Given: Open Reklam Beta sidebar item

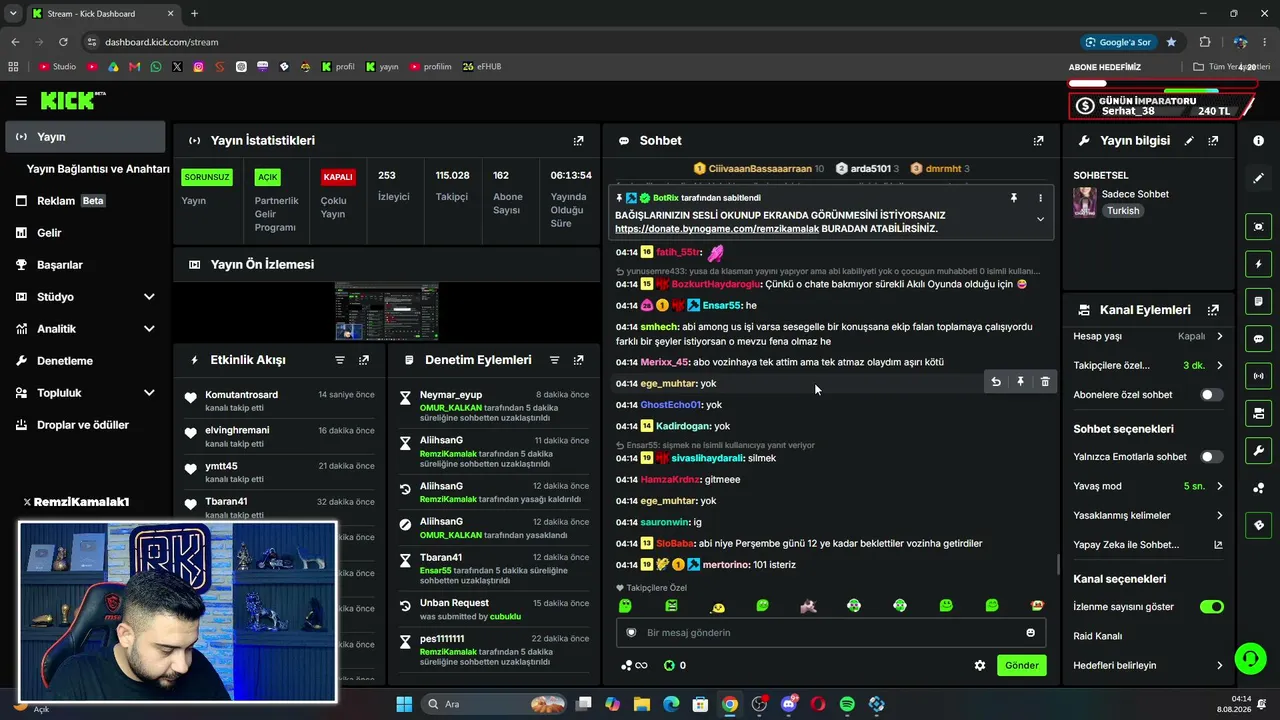Looking at the screenshot, I should point(86,201).
